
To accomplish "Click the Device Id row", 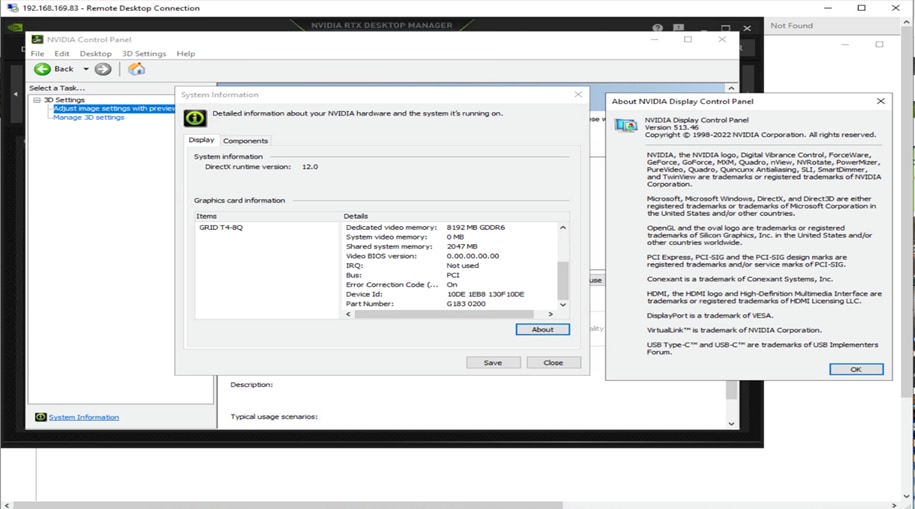I will [449, 294].
